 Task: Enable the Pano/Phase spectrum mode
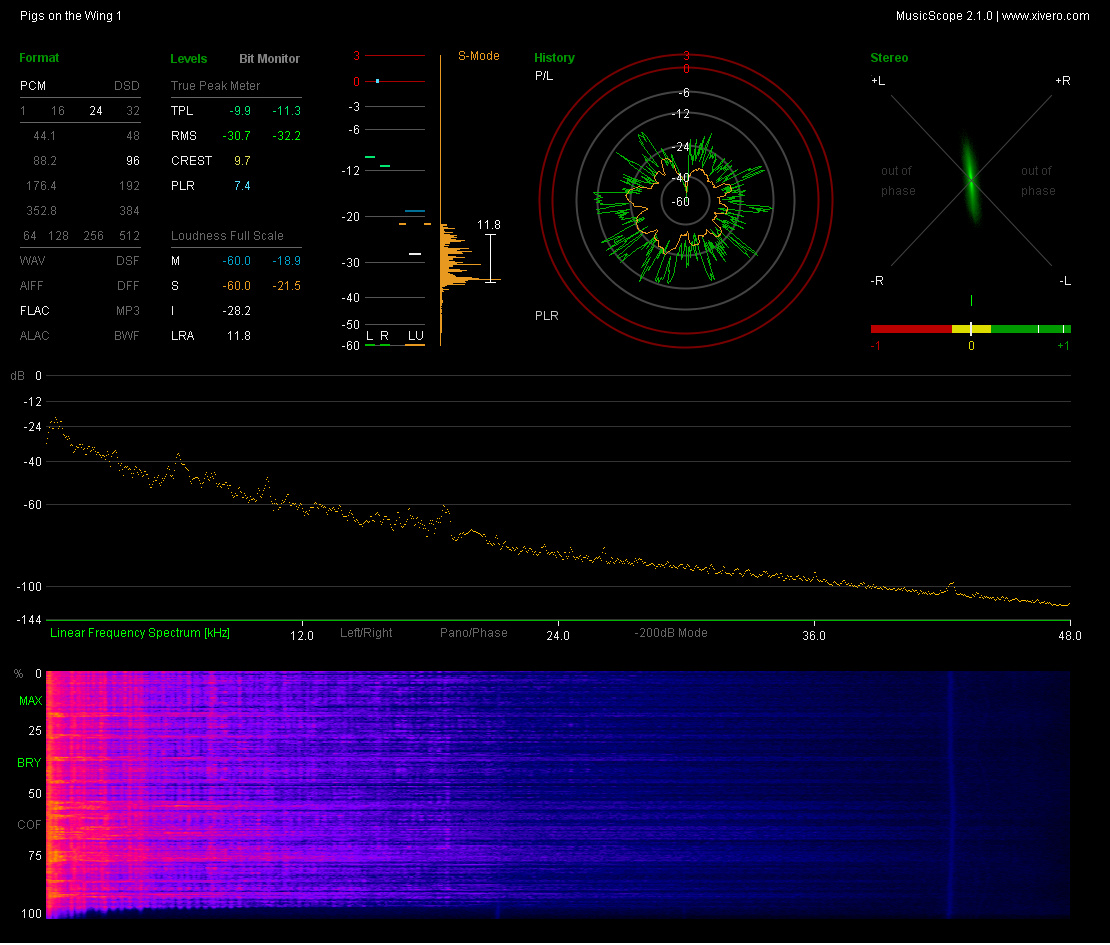point(473,633)
